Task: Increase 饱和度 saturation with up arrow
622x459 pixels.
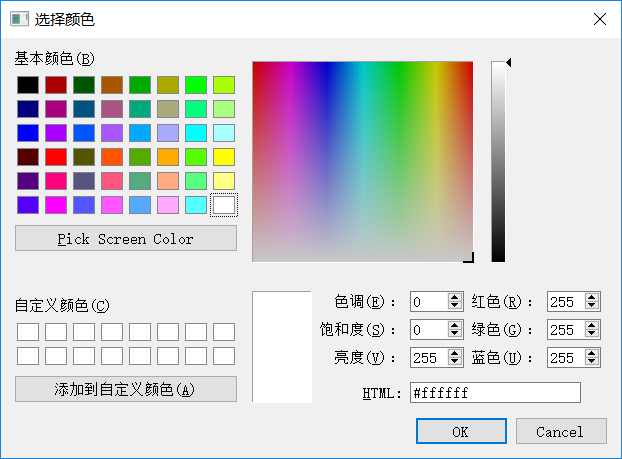Action: [455, 325]
